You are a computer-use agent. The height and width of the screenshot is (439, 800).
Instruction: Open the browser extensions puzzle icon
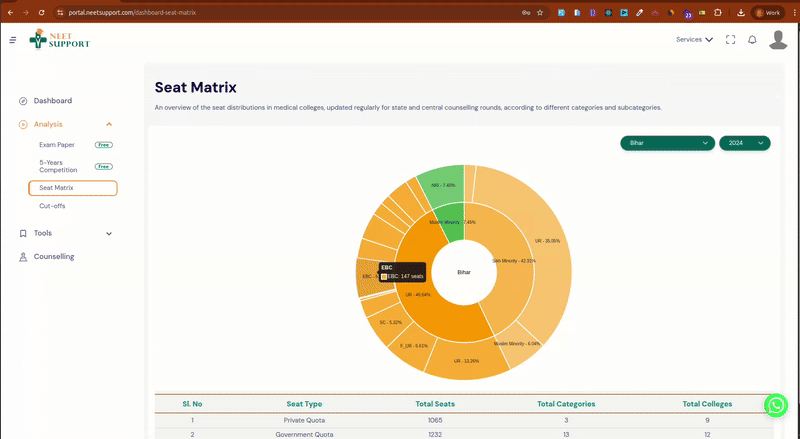[716, 12]
